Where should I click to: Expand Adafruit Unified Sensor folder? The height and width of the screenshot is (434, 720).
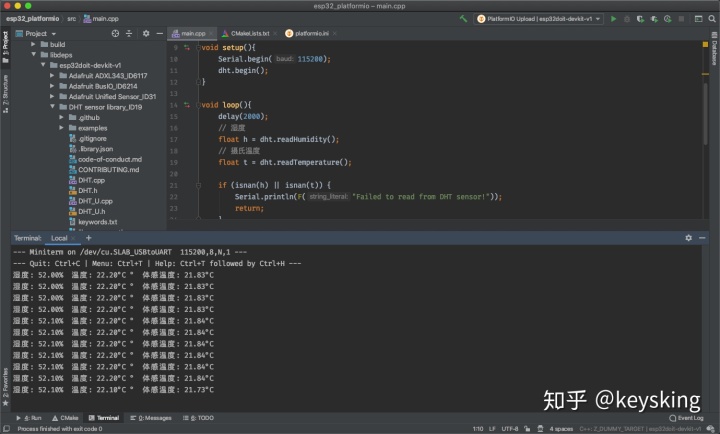click(x=52, y=96)
